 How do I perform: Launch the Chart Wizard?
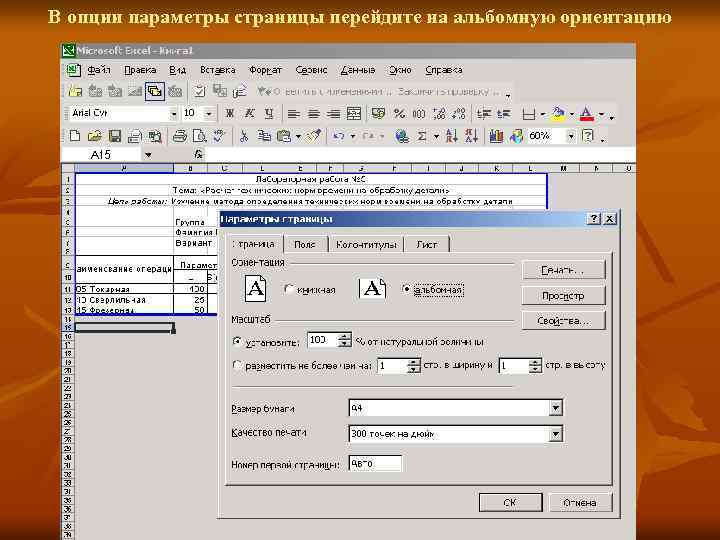(496, 136)
